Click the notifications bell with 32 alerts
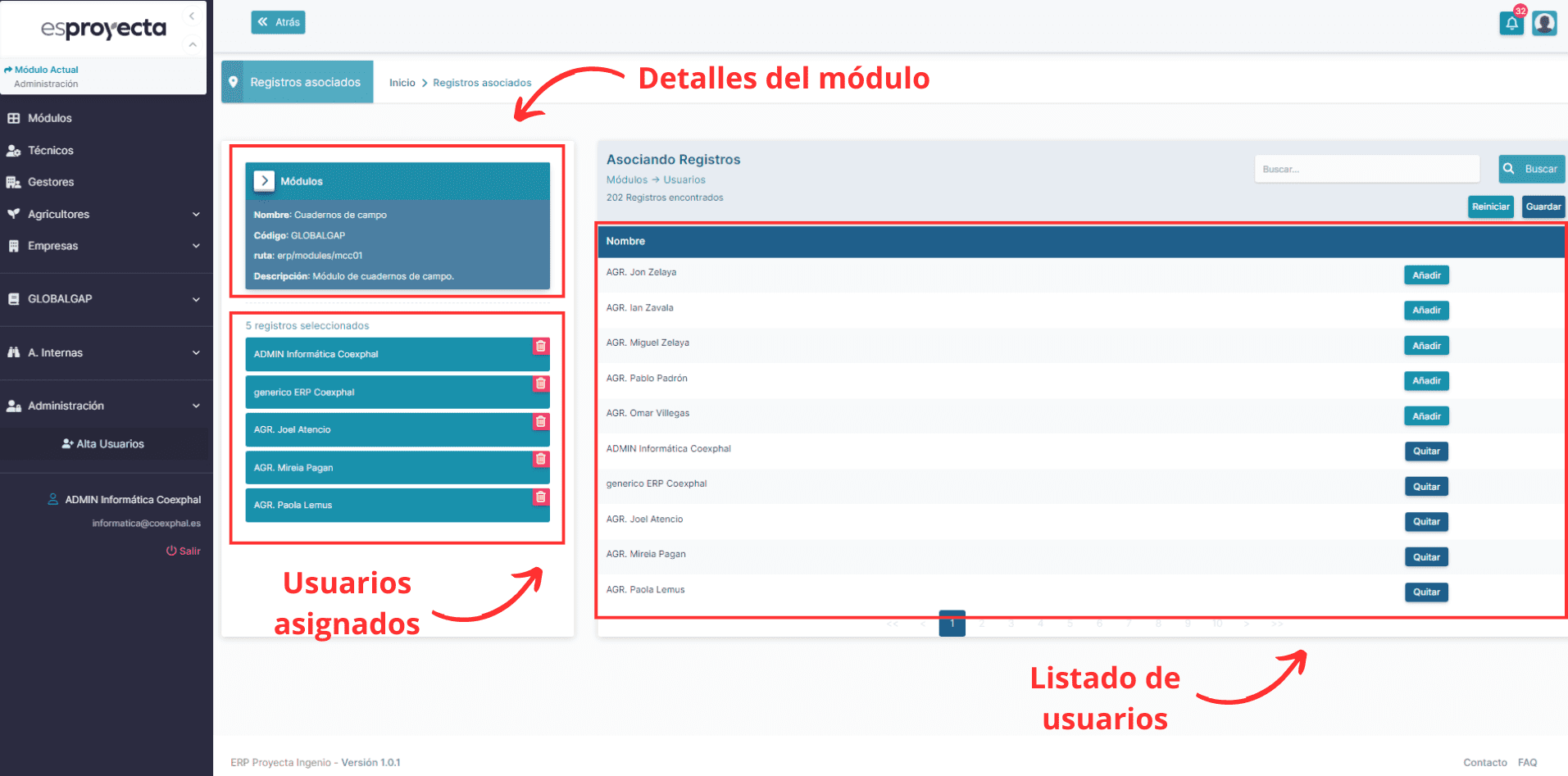 click(x=1511, y=22)
